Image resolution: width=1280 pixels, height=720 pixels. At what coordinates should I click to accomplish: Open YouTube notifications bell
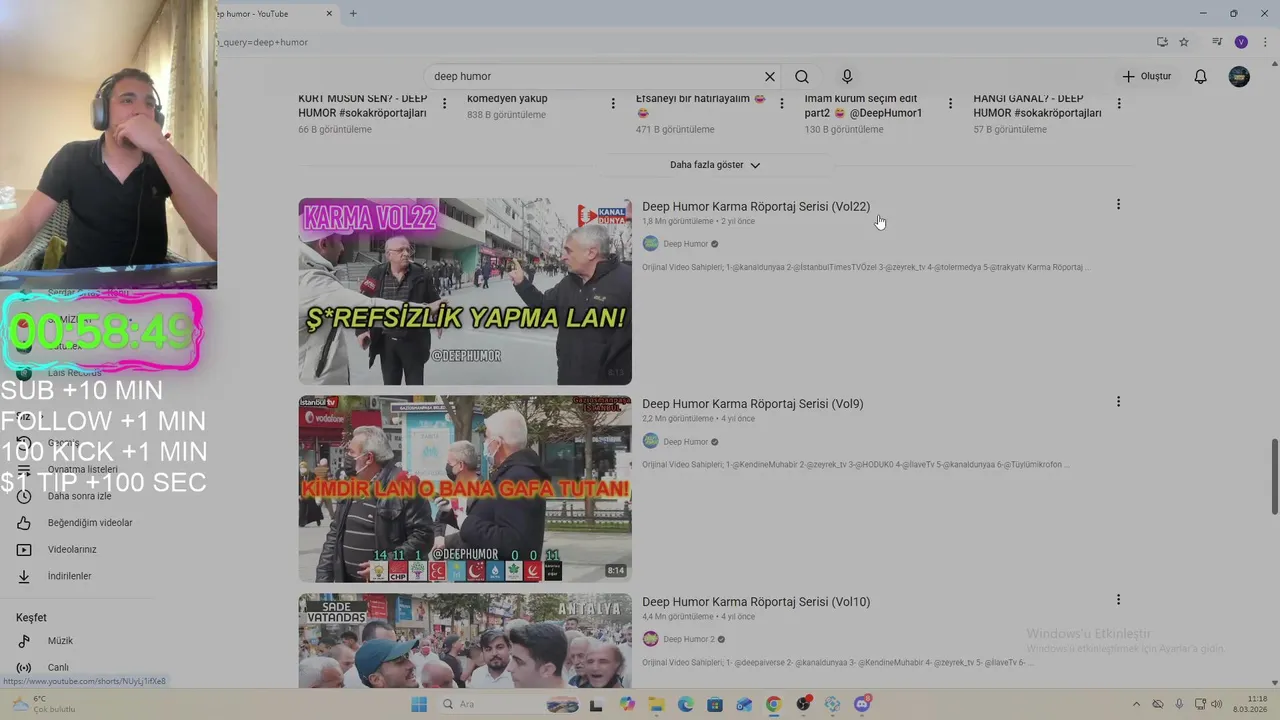1201,77
